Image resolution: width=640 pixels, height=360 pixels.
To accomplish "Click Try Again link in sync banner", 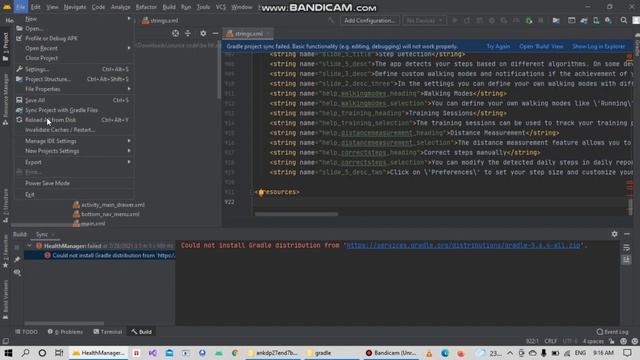I will click(498, 47).
